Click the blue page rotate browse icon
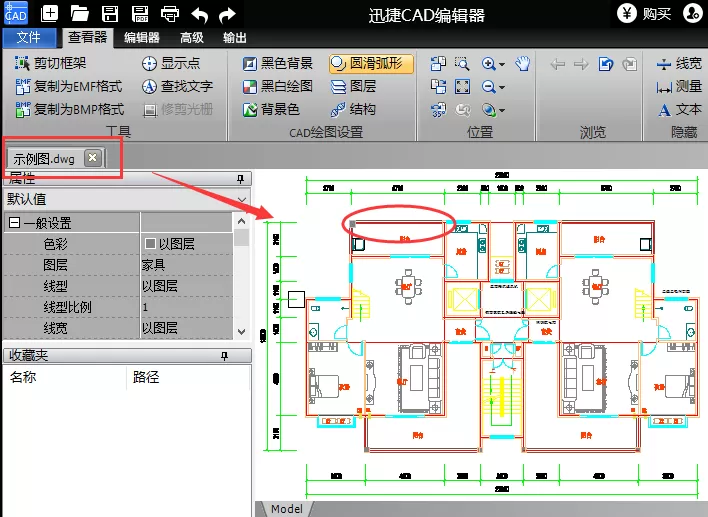Image resolution: width=708 pixels, height=517 pixels. (606, 64)
